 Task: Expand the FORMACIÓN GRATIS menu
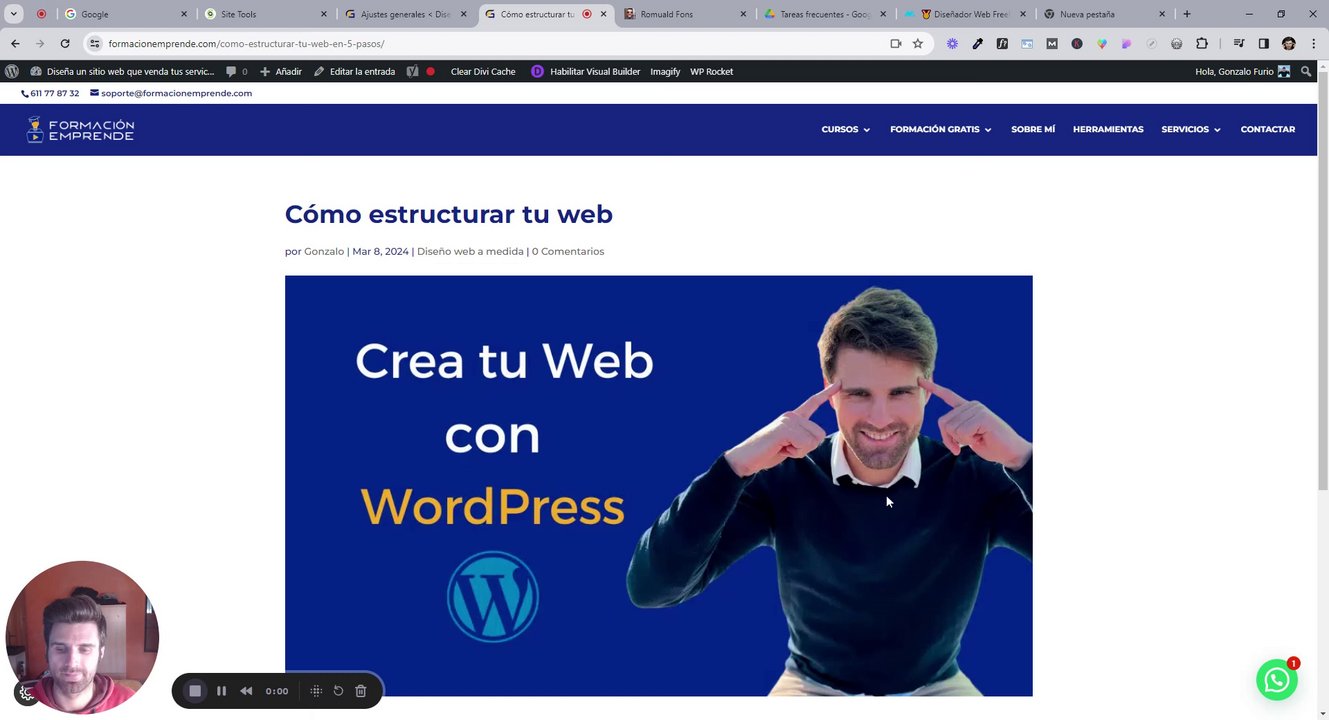point(941,129)
